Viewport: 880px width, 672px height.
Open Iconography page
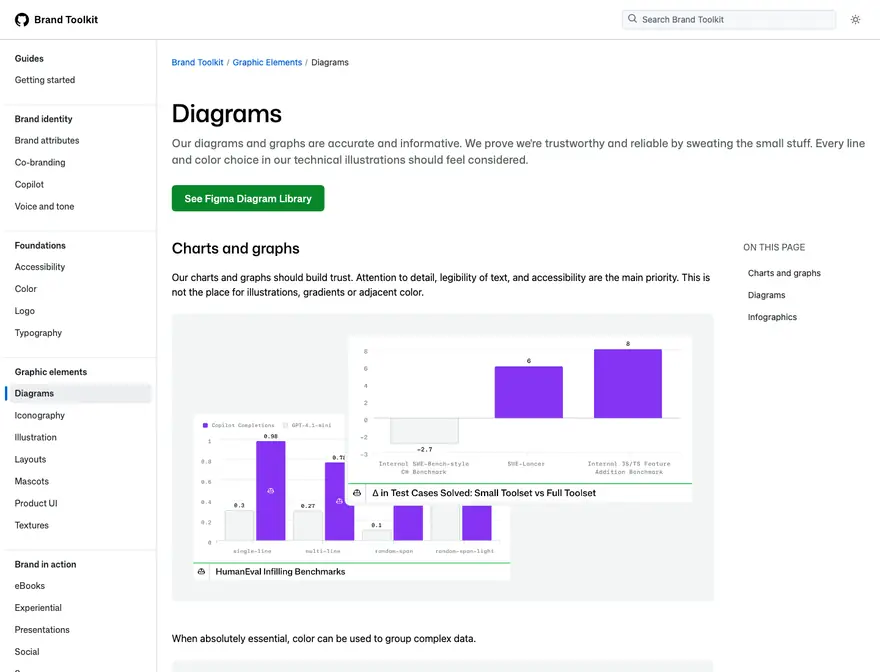click(x=40, y=415)
